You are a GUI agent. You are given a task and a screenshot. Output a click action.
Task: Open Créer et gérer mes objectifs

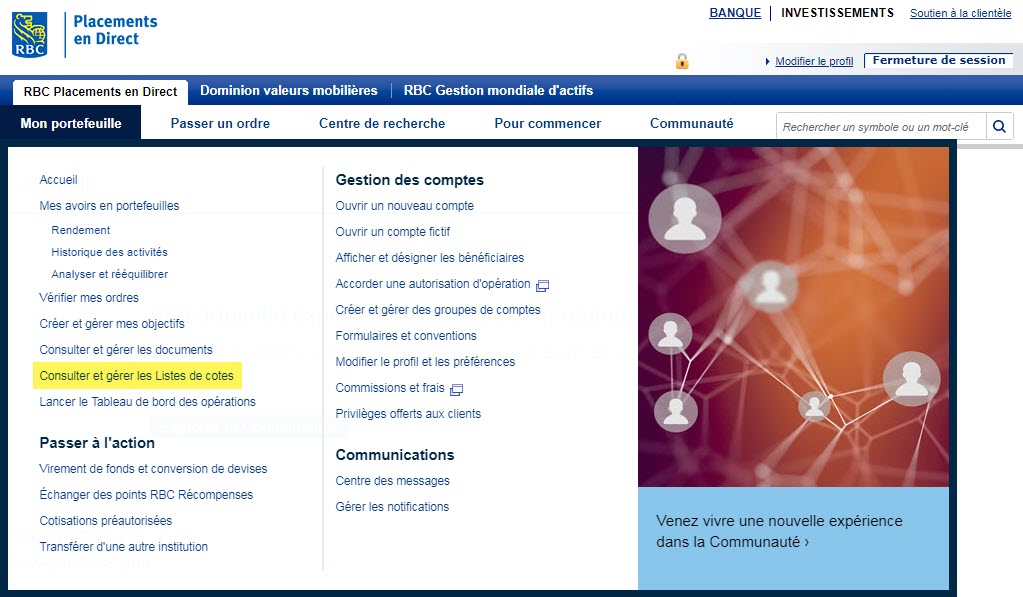click(112, 324)
